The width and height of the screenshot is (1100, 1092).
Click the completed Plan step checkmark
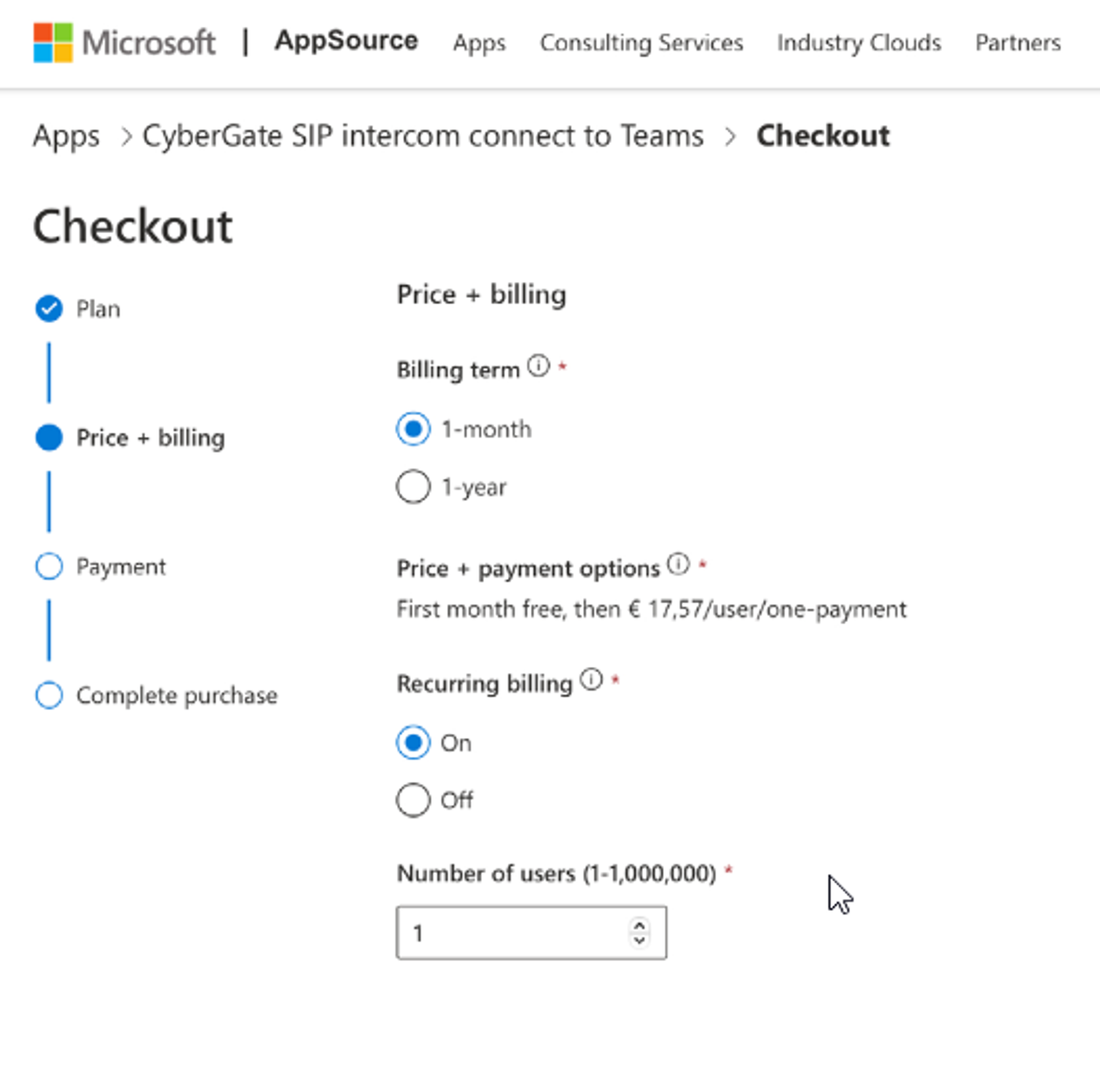(49, 309)
